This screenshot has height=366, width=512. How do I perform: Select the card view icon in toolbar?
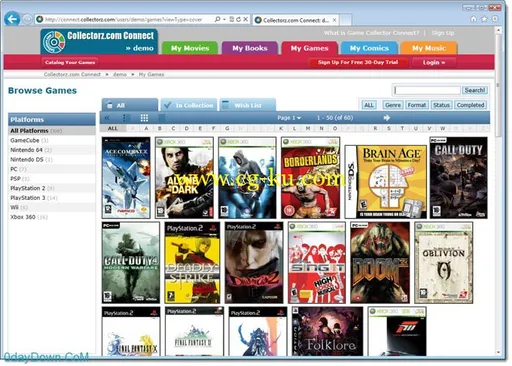[x=162, y=118]
